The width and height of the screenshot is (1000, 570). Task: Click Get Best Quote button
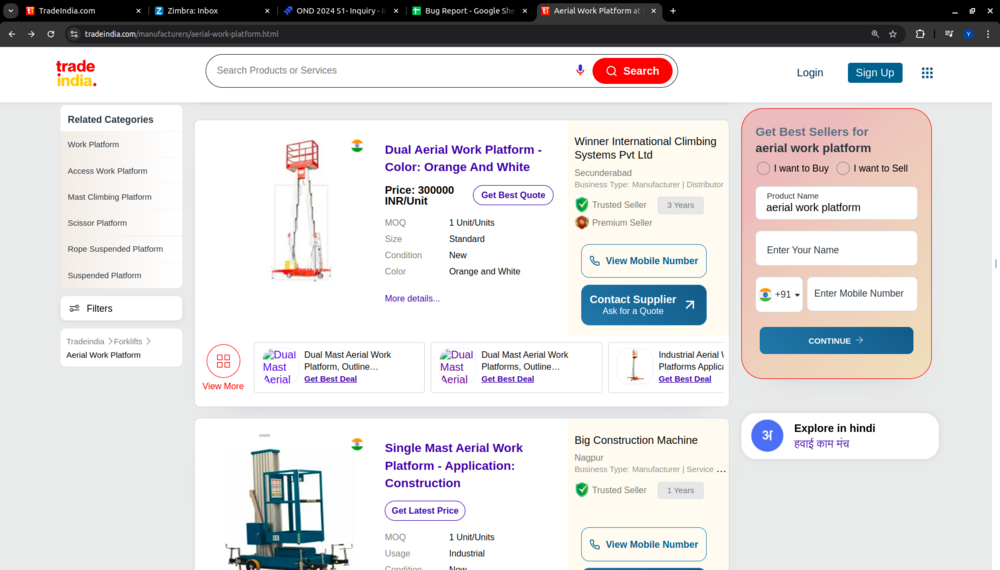tap(513, 195)
